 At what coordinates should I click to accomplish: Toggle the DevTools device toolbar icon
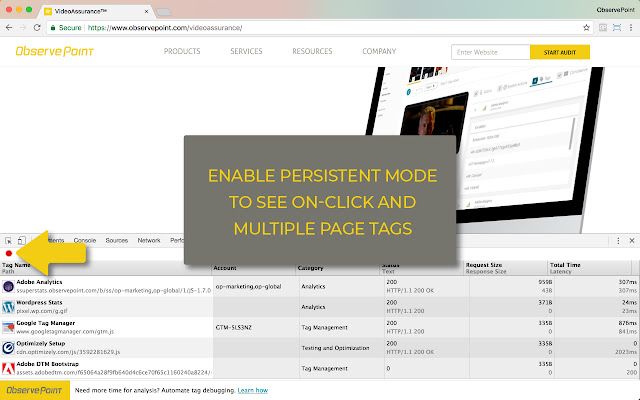point(22,240)
